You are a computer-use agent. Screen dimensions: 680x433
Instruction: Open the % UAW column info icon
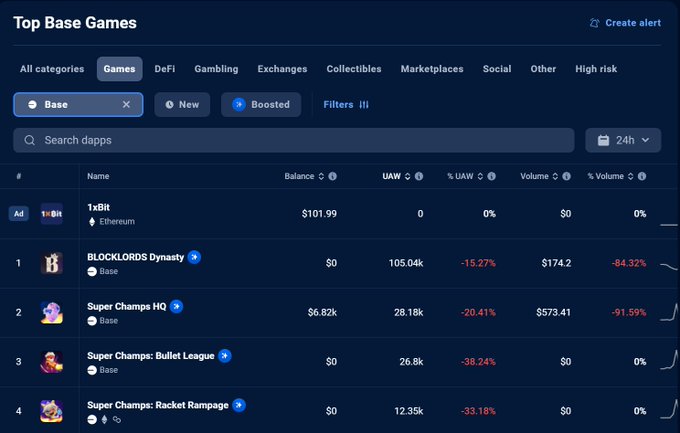click(x=491, y=176)
